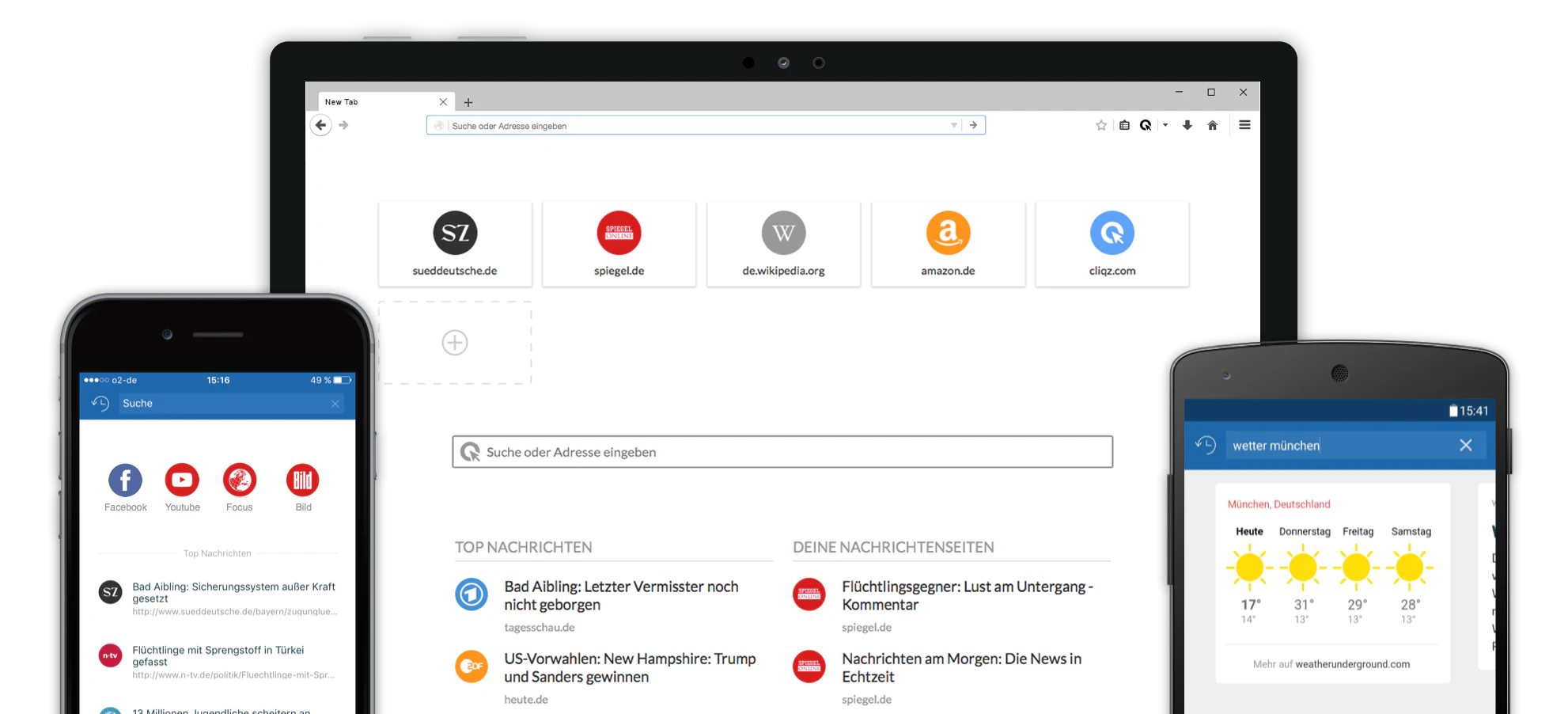Screen dimensions: 1568x714
Task: Tap Facebook icon on iPhone
Action: tap(125, 480)
